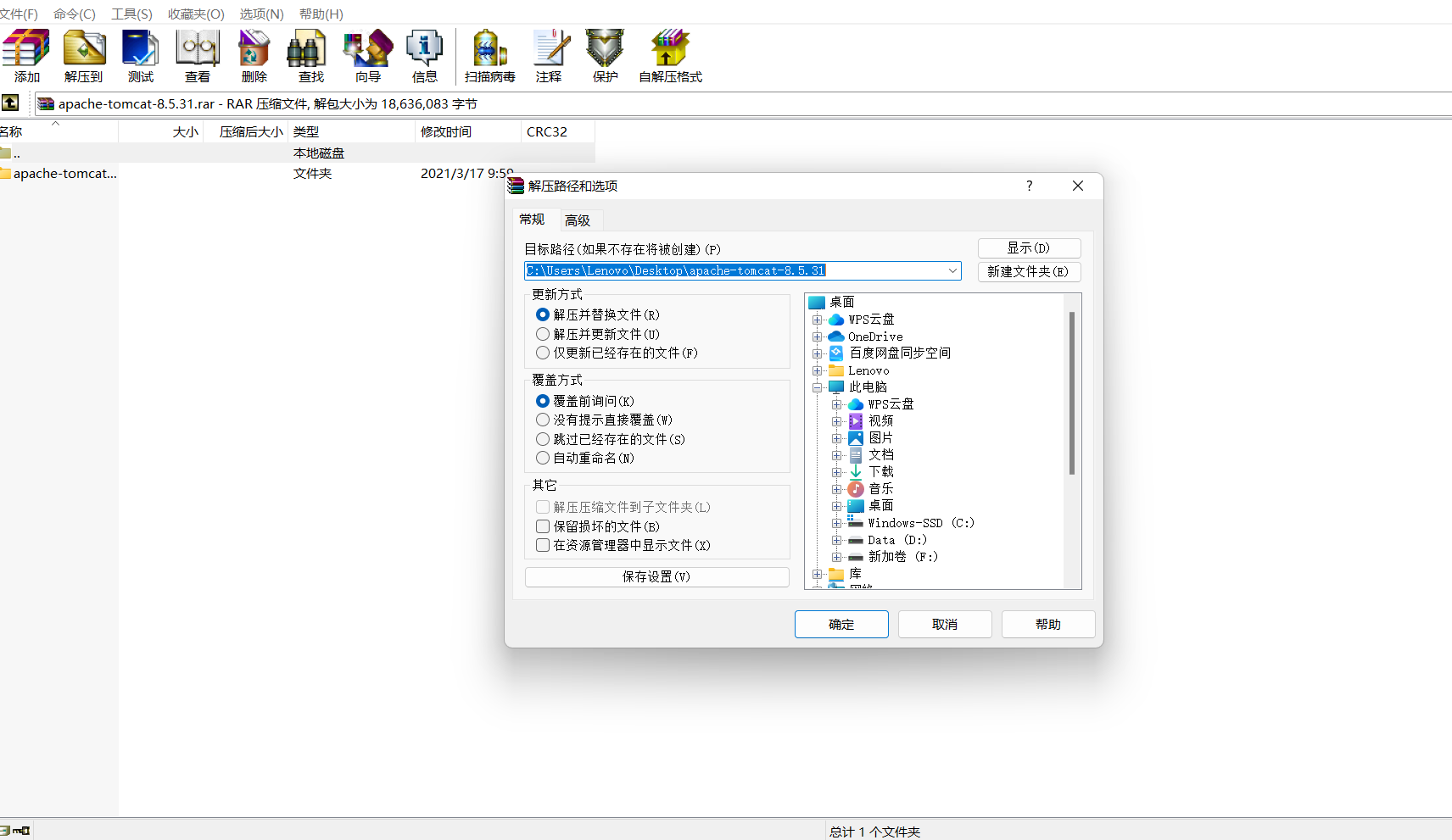This screenshot has height=840, width=1452.
Task: Click the Delete (删除) toolbar icon
Action: tap(254, 48)
